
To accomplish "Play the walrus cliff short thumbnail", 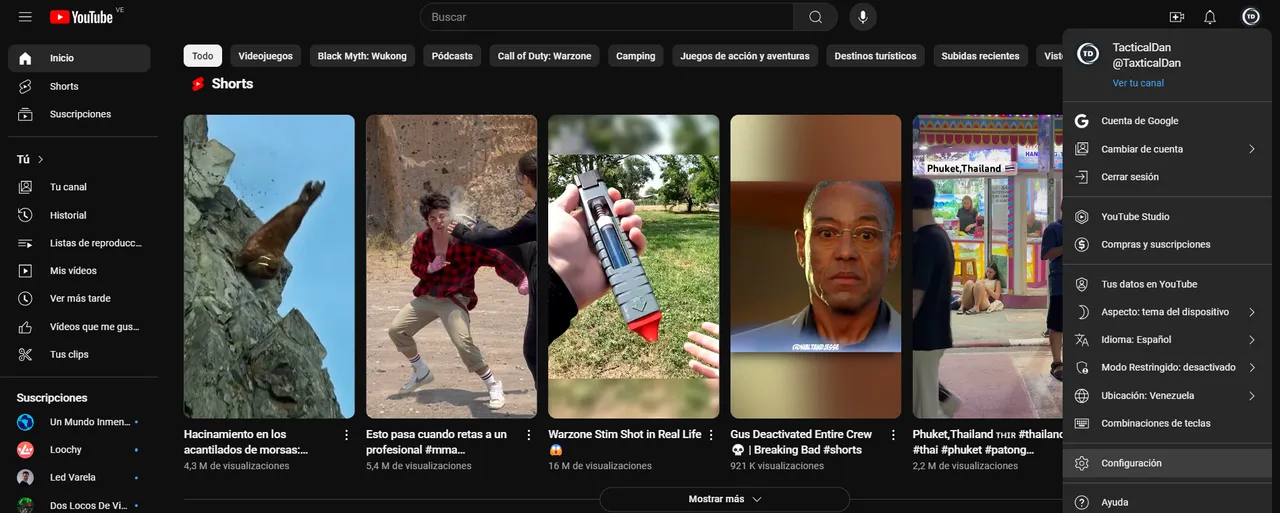I will pyautogui.click(x=269, y=266).
